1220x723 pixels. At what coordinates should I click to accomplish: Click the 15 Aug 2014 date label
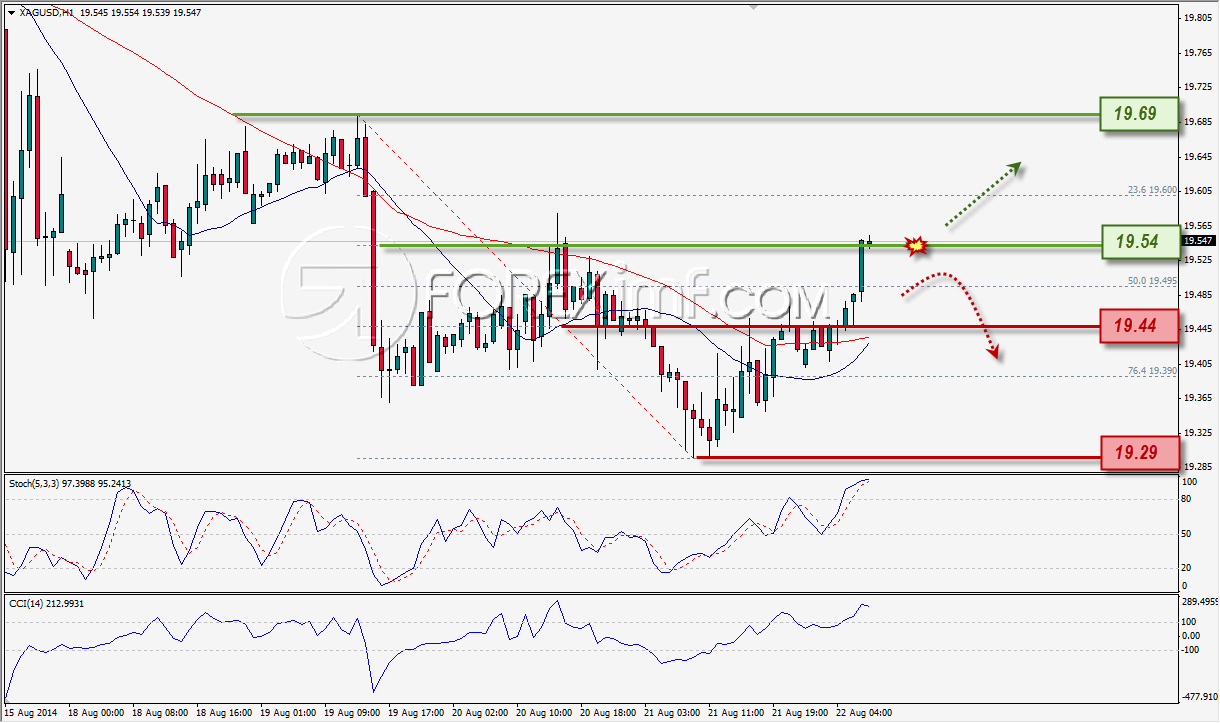[31, 713]
